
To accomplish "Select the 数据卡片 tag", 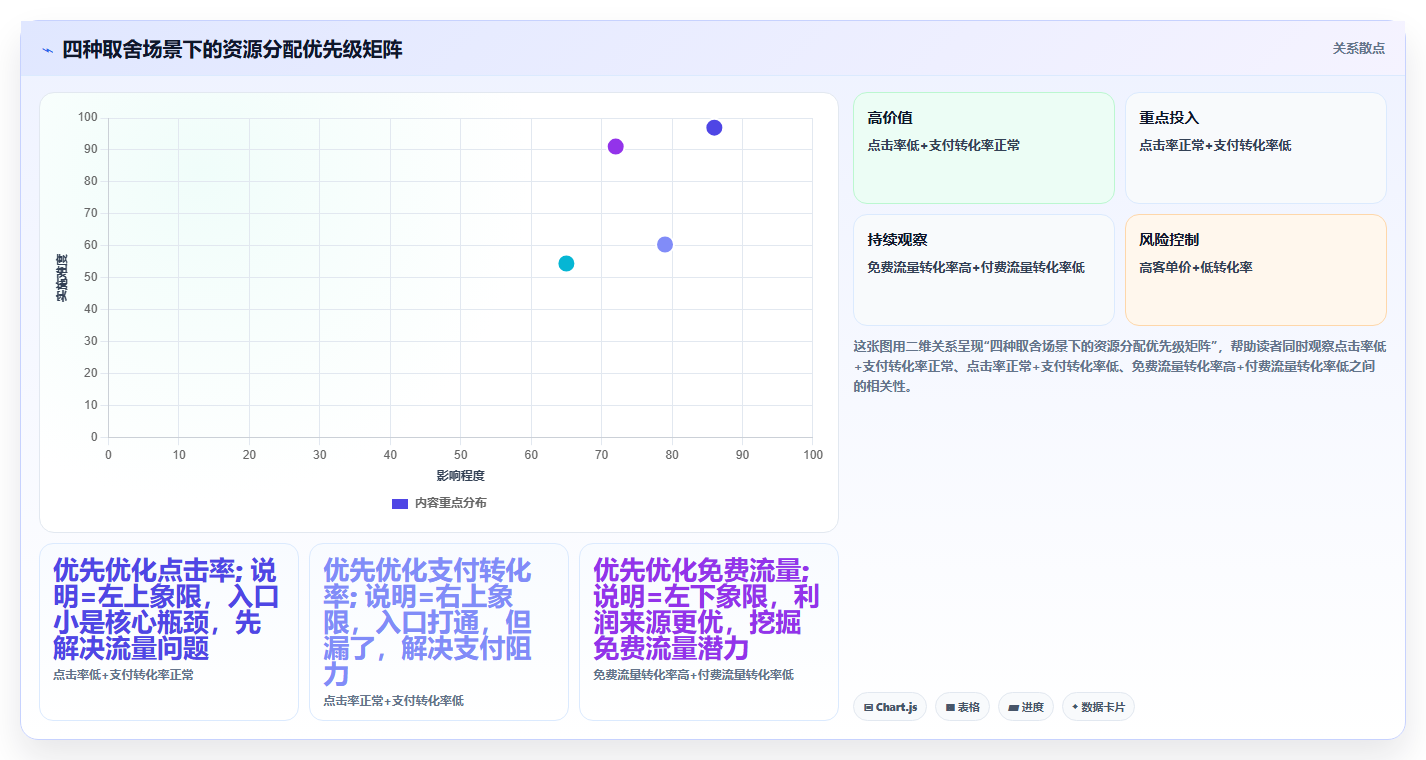I will point(1098,707).
